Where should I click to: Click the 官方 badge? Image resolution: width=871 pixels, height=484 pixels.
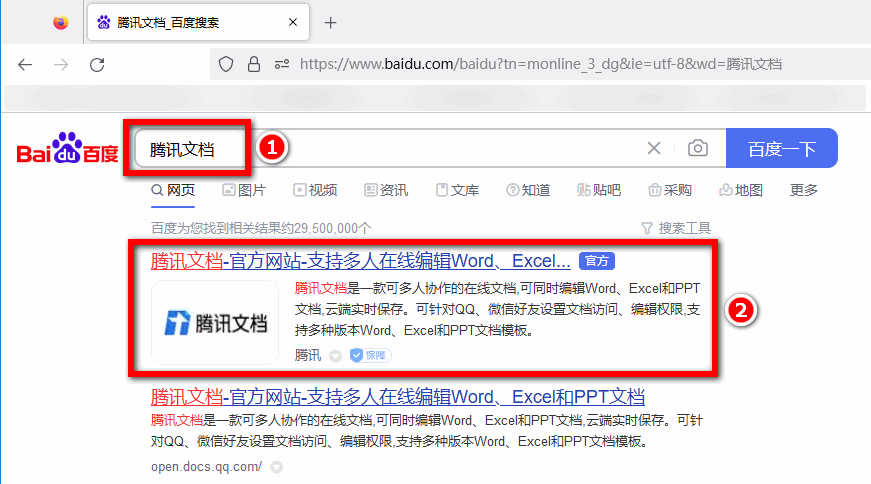click(x=597, y=261)
